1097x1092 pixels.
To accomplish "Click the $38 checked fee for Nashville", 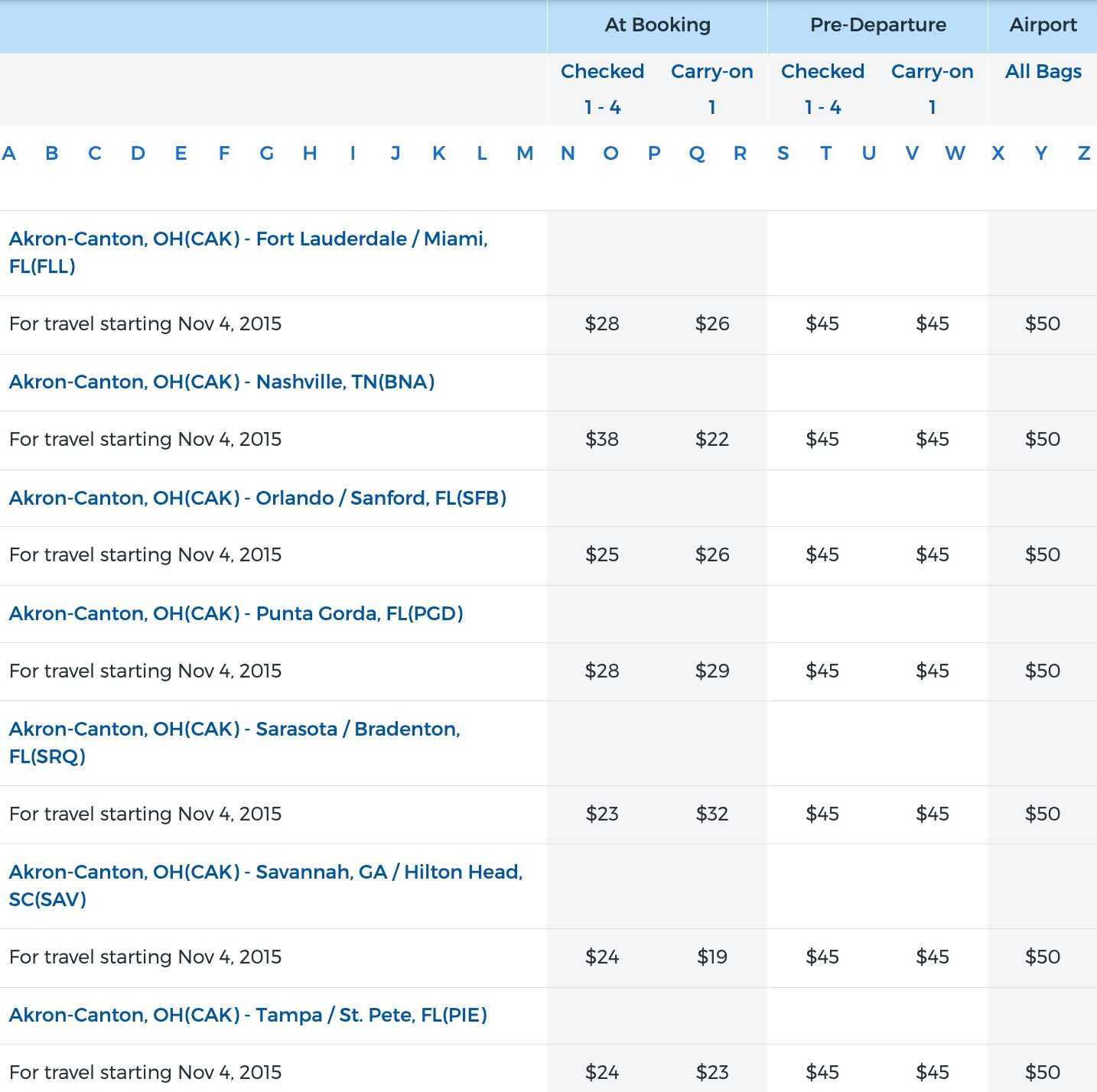I will click(602, 440).
